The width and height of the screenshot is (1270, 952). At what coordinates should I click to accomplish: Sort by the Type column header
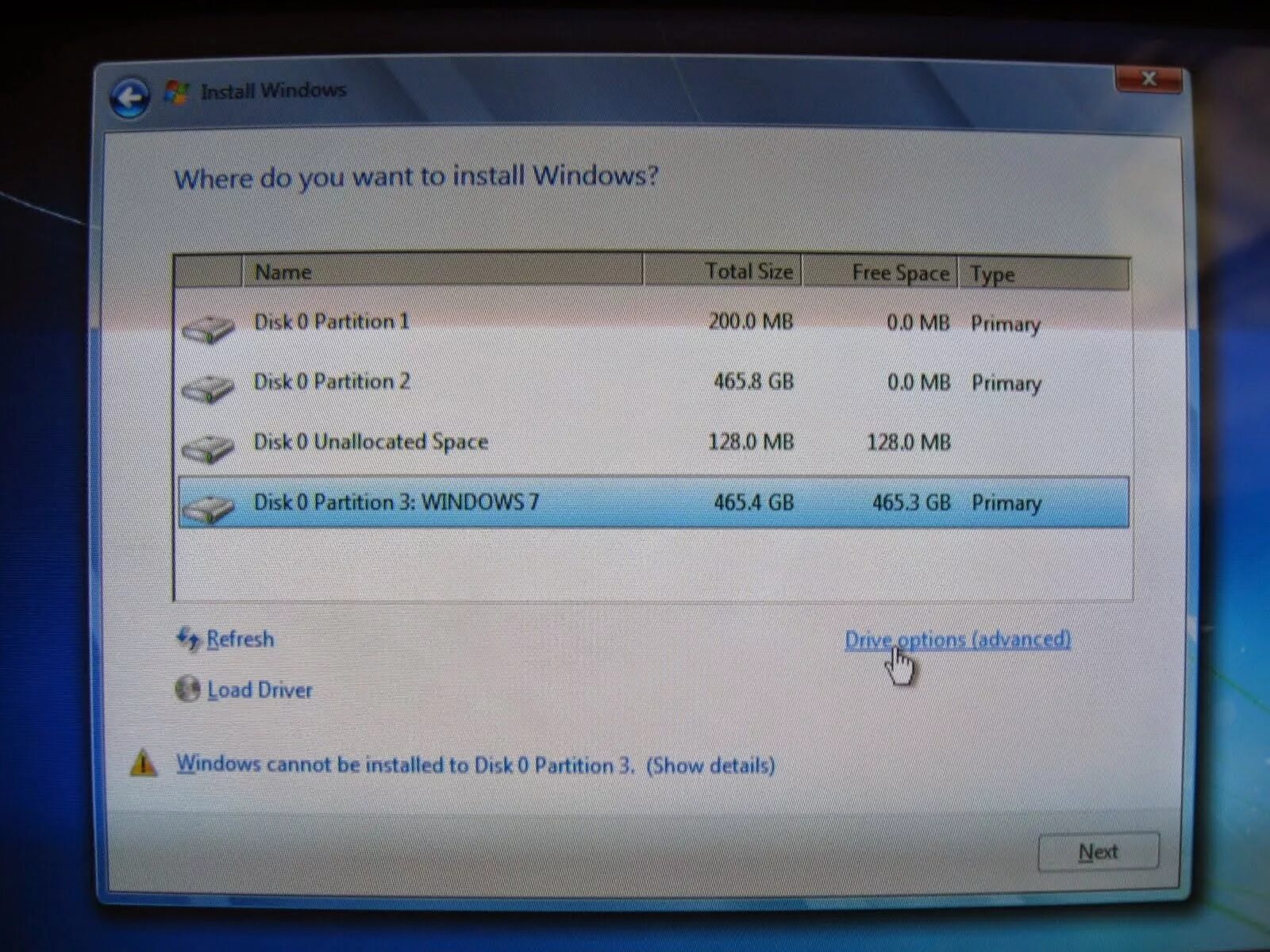click(1043, 274)
